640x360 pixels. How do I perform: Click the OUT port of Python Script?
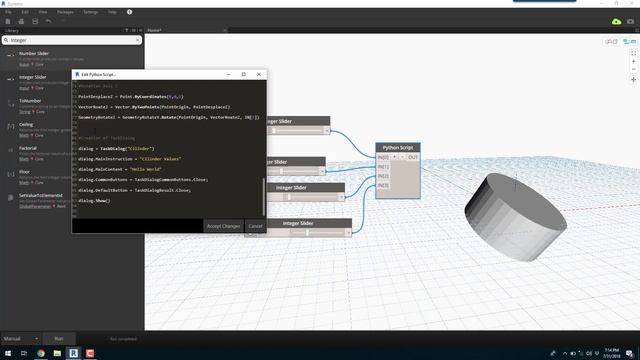(x=413, y=157)
